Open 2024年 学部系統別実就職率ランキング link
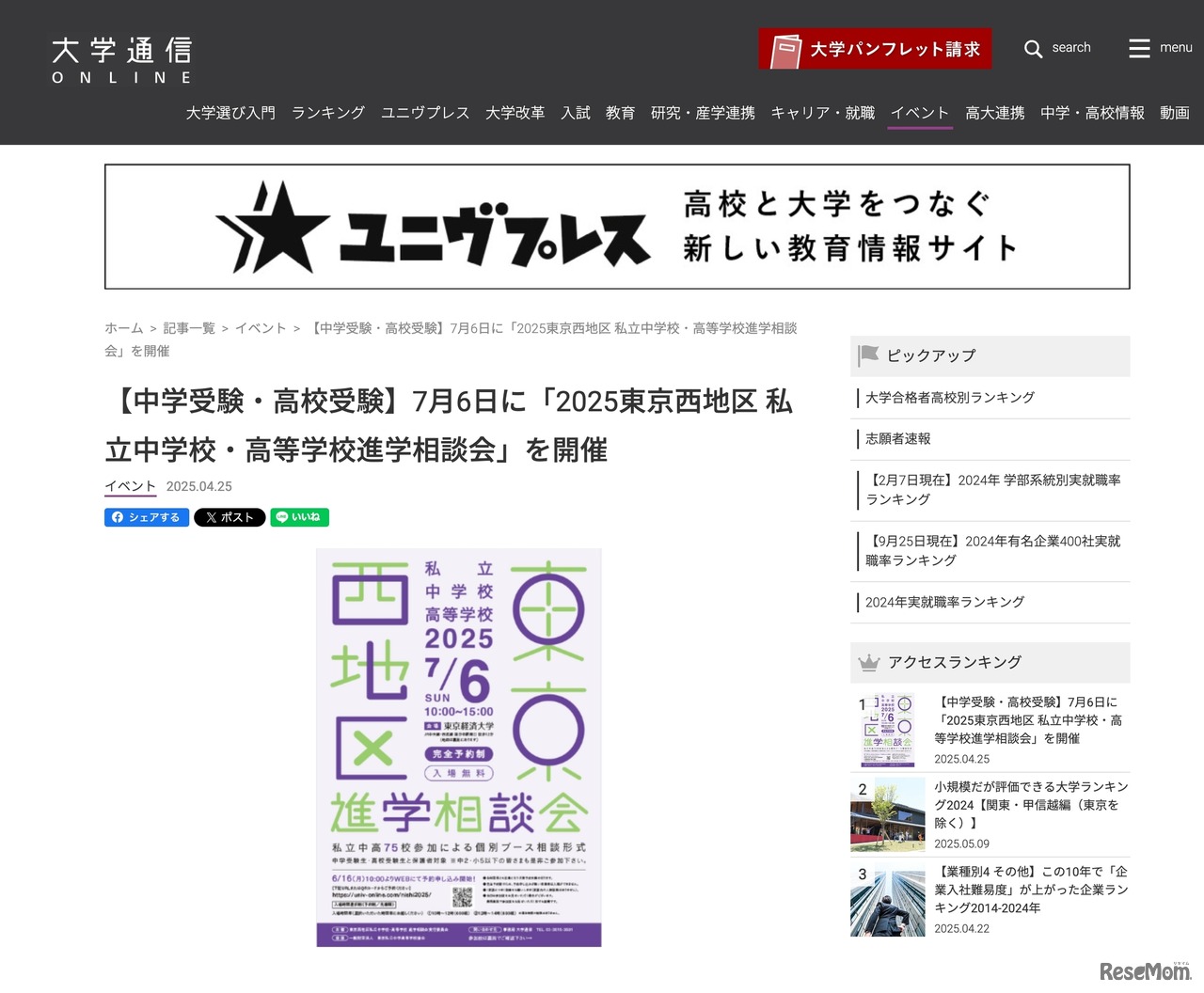The image size is (1204, 993). point(993,490)
